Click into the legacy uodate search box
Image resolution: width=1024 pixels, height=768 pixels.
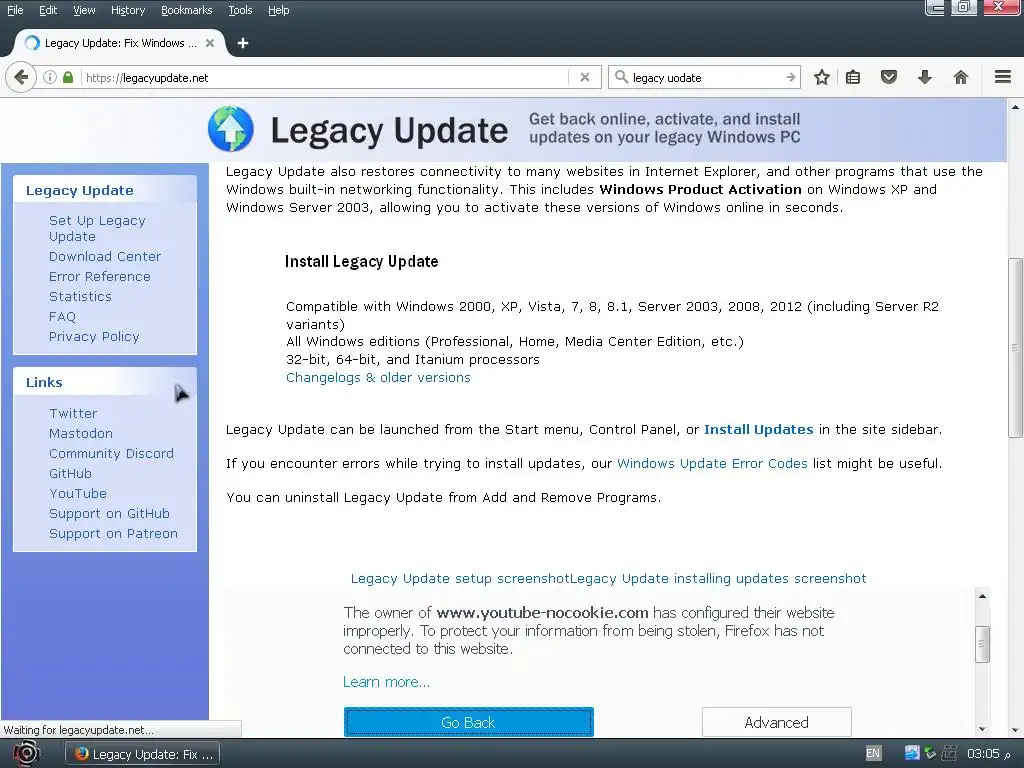coord(705,78)
